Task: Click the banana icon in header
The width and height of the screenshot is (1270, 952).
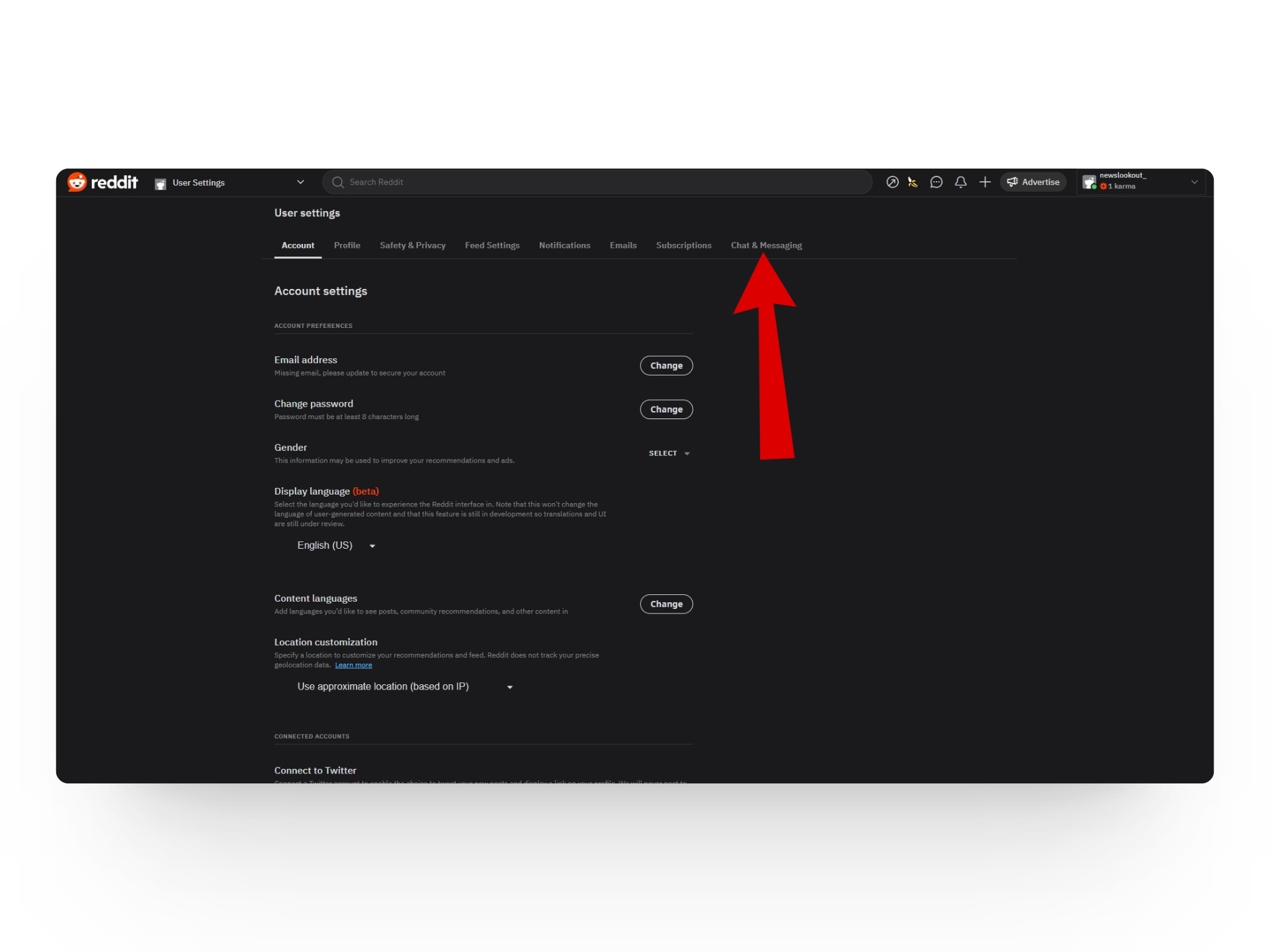Action: coord(913,182)
